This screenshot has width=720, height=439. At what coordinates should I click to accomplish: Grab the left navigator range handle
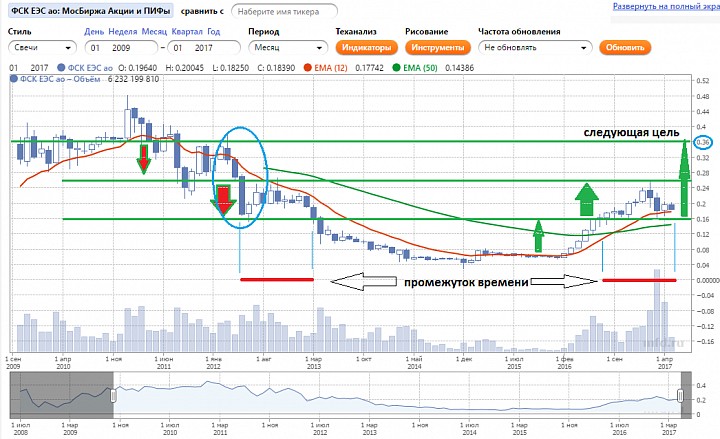tap(113, 395)
